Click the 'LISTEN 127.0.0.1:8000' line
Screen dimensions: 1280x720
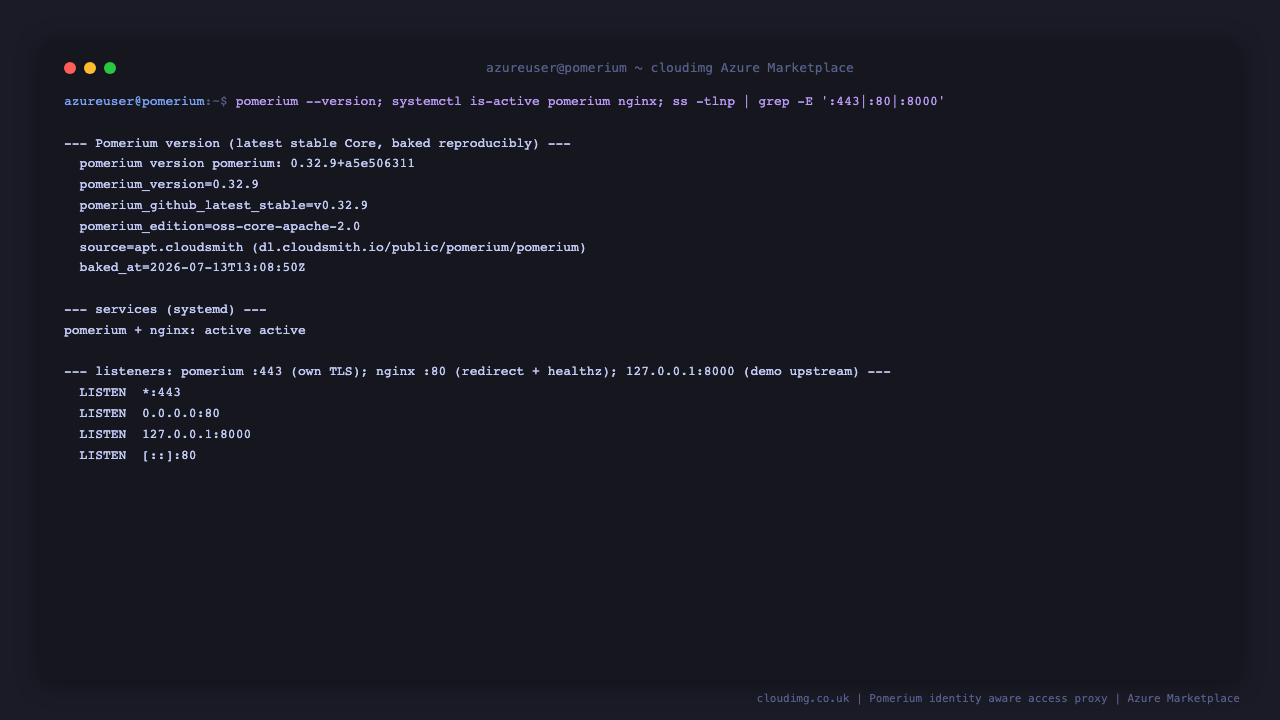point(165,434)
